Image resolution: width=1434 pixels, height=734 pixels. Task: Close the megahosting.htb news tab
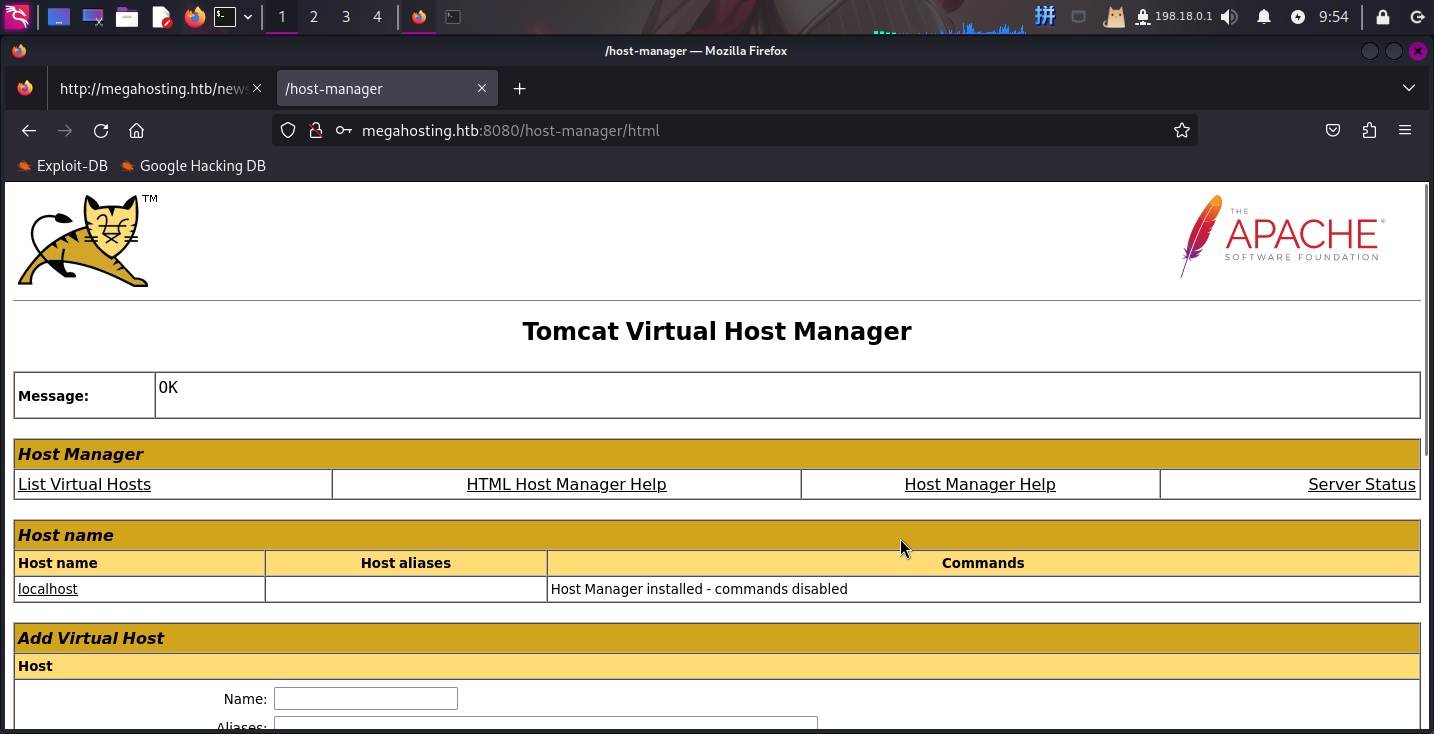(x=257, y=88)
